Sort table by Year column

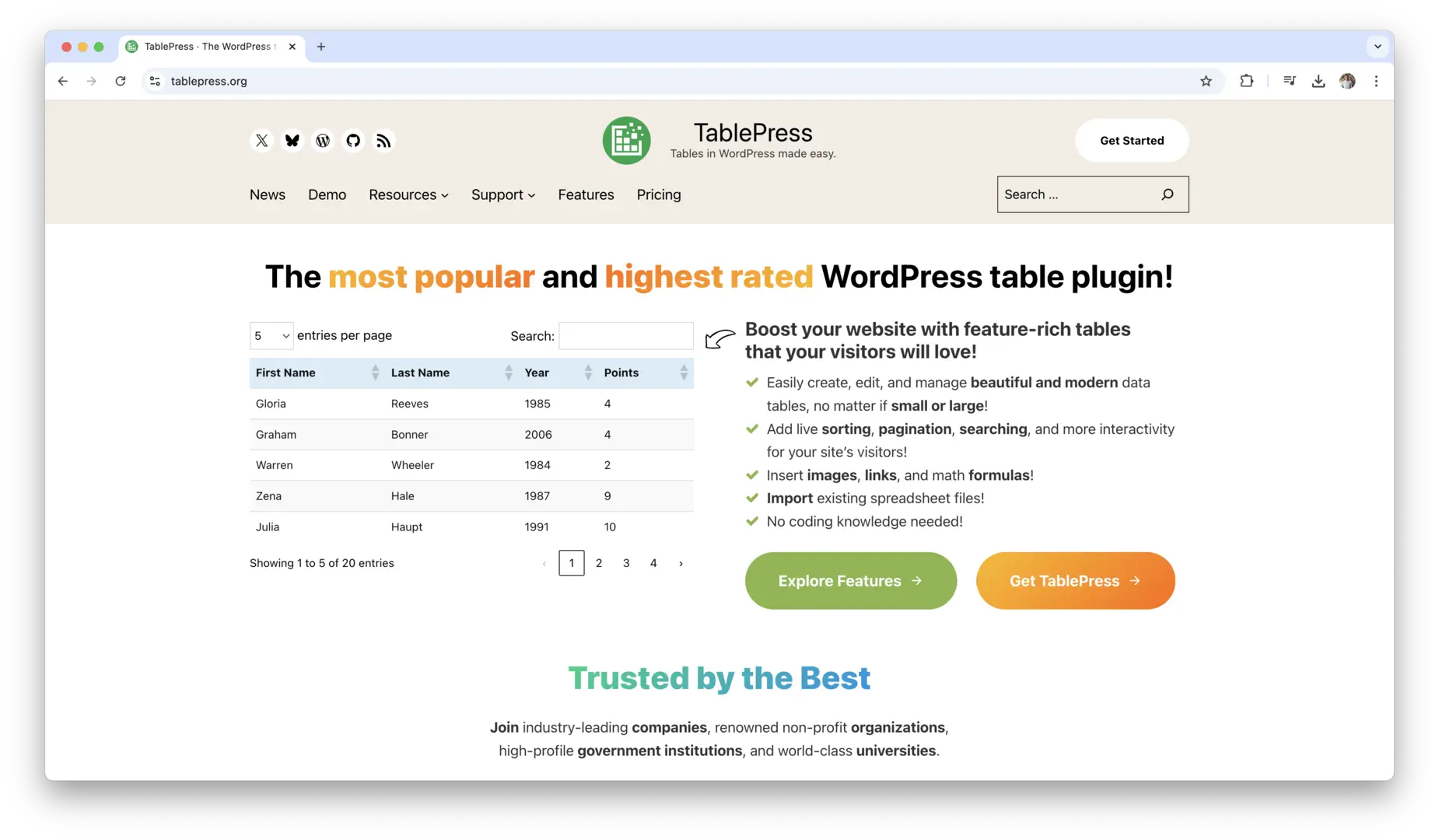(x=557, y=373)
